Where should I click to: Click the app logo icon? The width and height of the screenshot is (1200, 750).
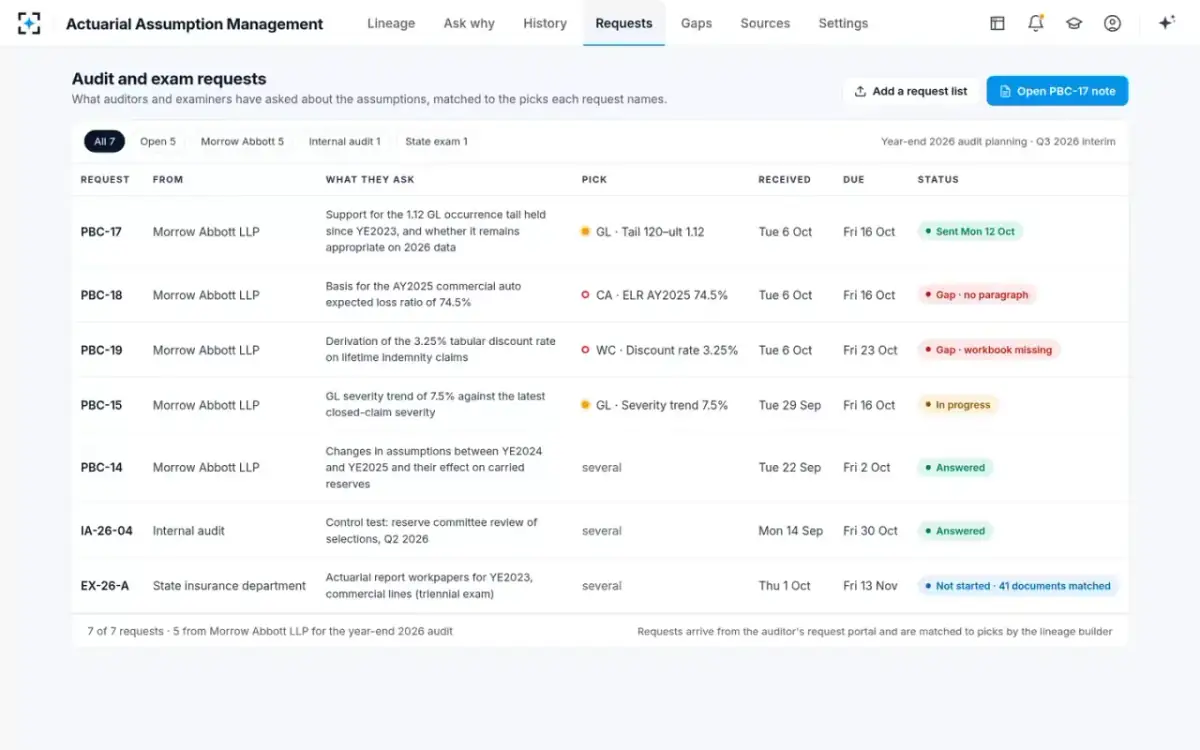tap(29, 23)
